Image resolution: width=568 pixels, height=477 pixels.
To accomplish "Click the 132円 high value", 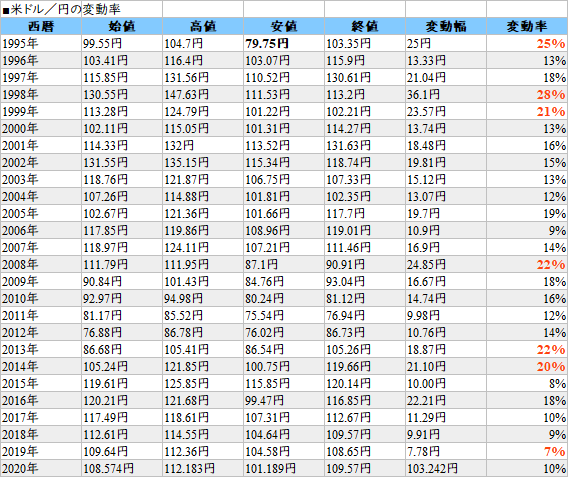I will (x=179, y=146).
